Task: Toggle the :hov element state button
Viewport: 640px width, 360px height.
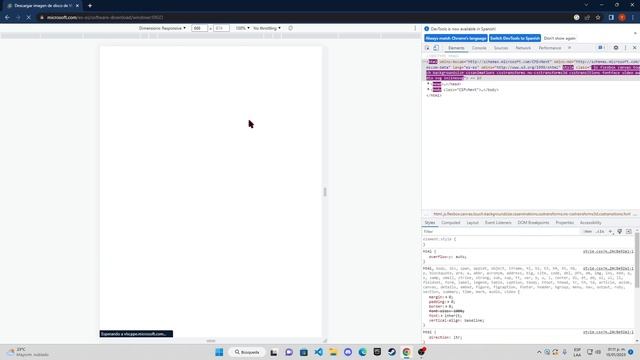Action: pyautogui.click(x=587, y=231)
